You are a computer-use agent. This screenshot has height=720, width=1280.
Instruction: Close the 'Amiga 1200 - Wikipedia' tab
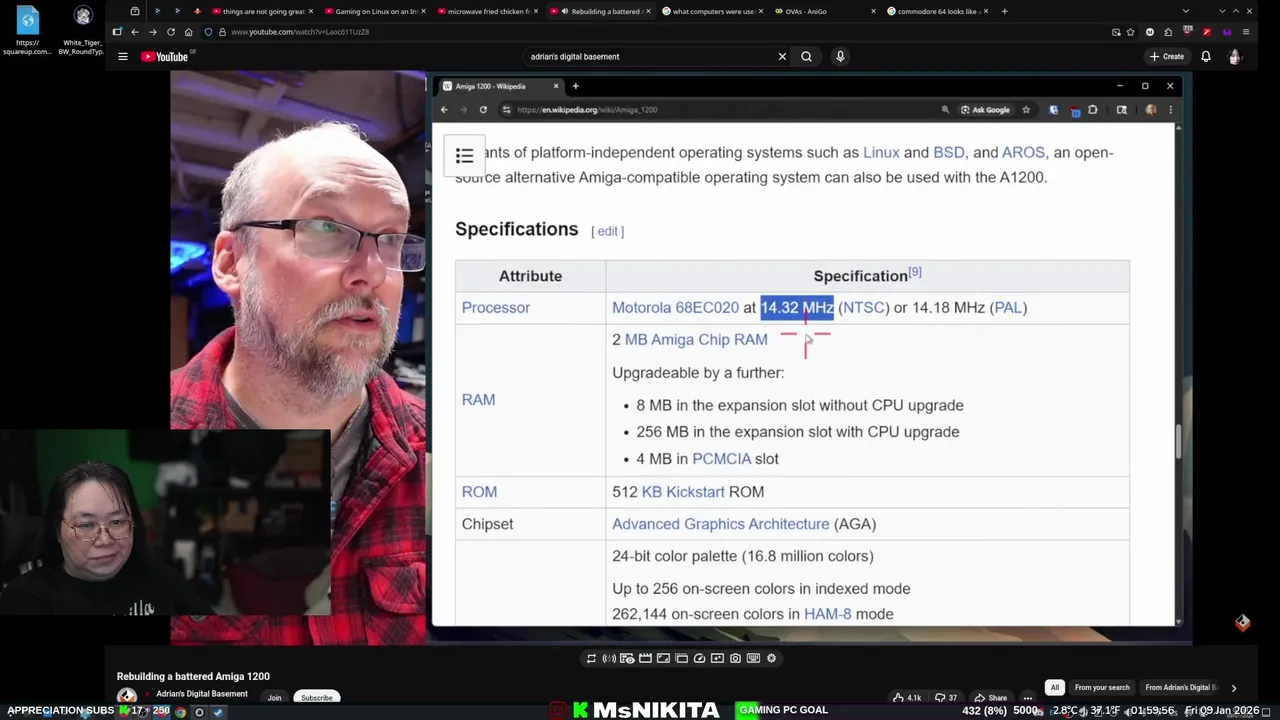(x=556, y=86)
